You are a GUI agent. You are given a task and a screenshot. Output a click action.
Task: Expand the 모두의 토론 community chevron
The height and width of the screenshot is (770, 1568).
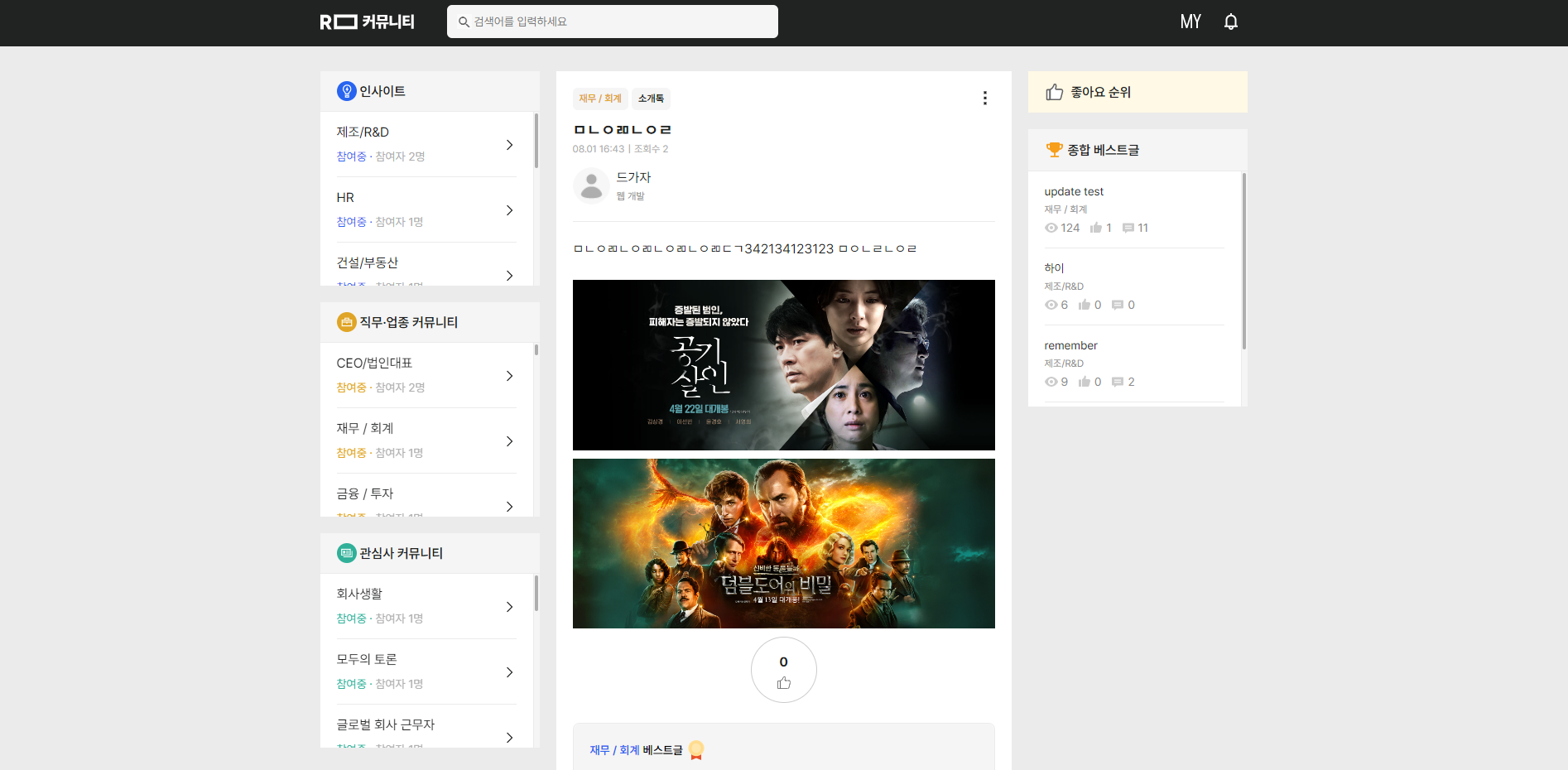[509, 672]
